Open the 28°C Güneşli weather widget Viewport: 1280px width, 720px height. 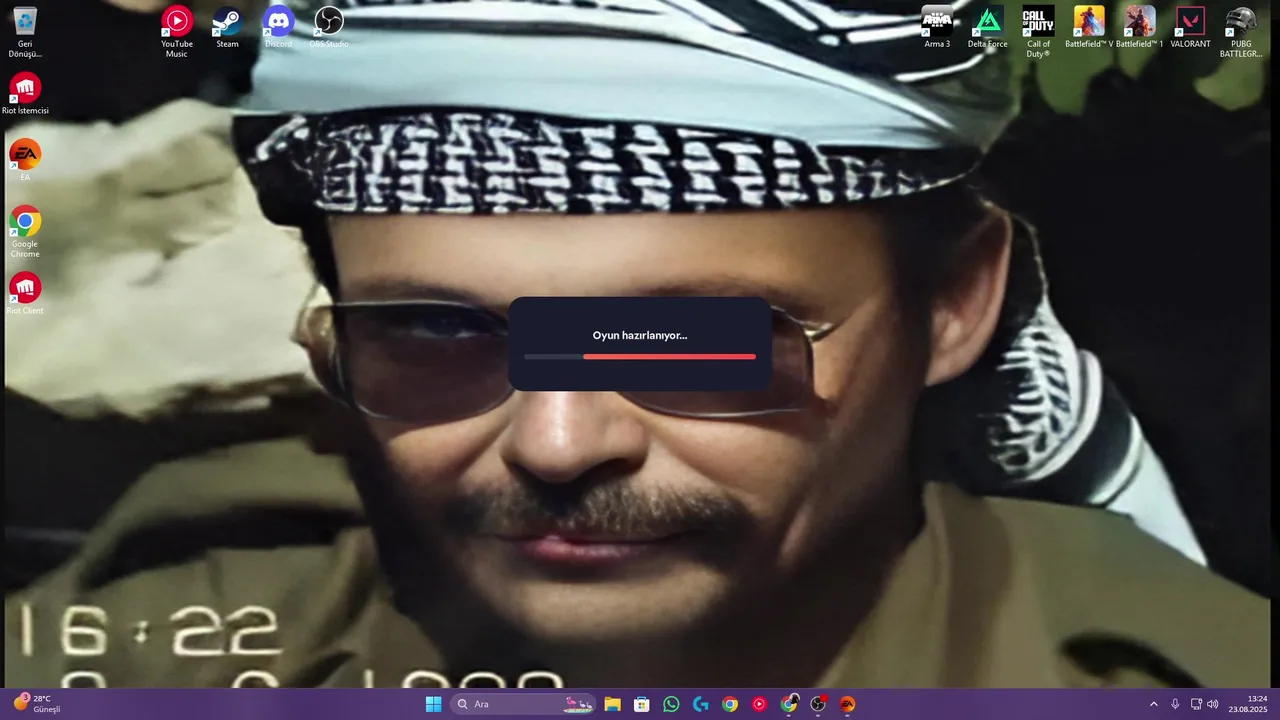[37, 704]
